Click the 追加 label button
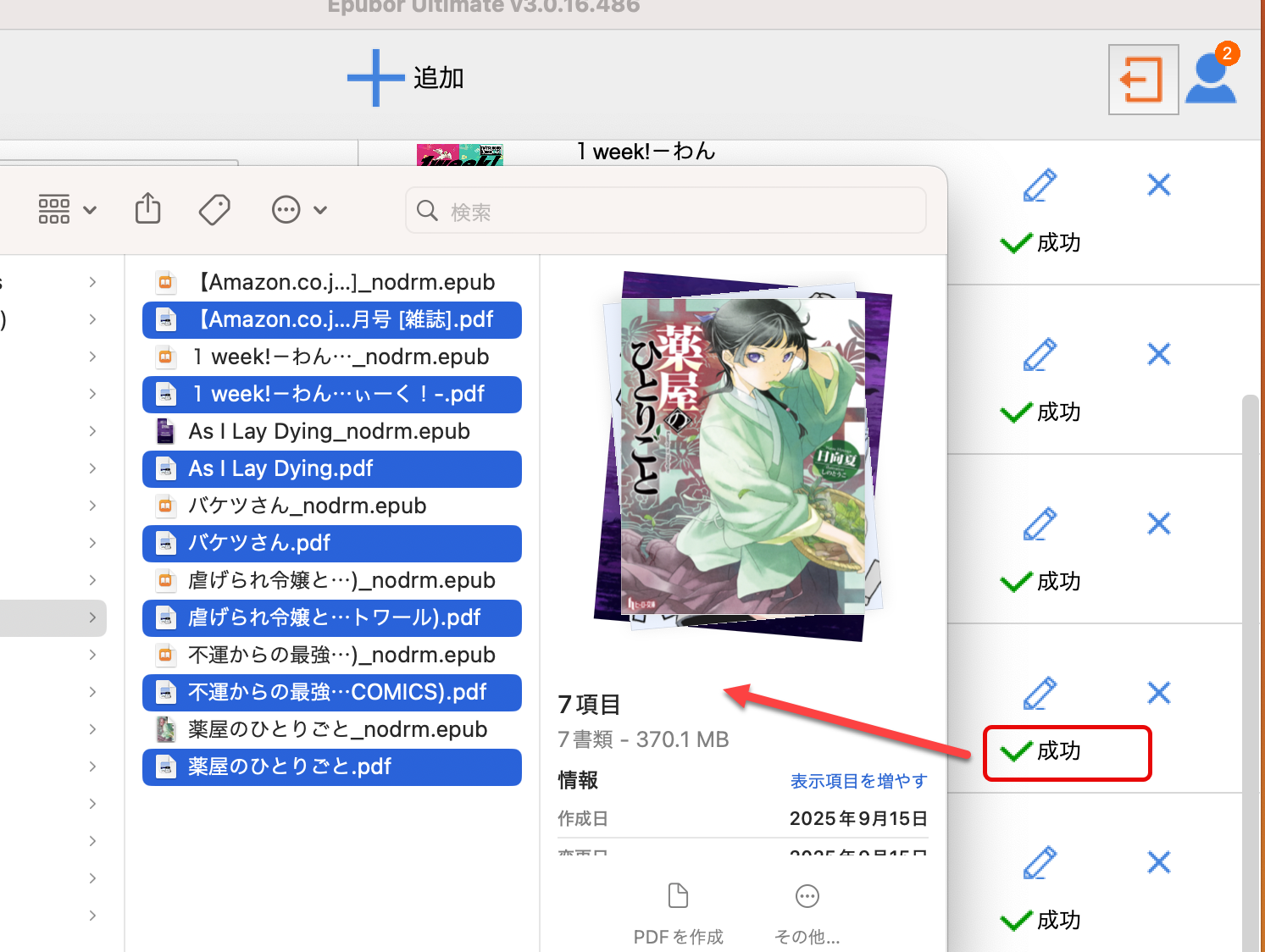This screenshot has height=952, width=1265. pyautogui.click(x=439, y=78)
